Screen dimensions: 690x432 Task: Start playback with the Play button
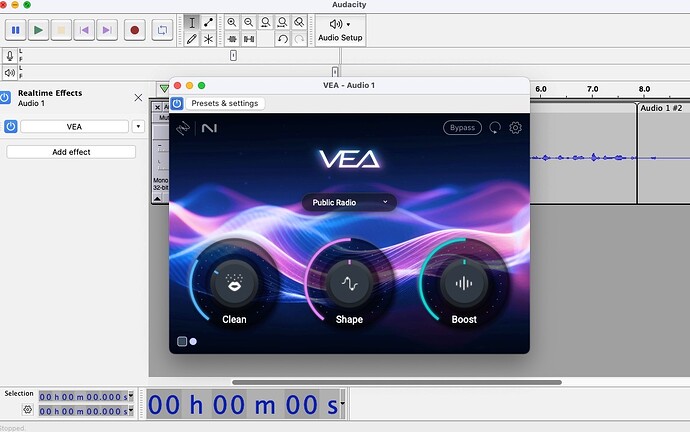click(x=38, y=30)
